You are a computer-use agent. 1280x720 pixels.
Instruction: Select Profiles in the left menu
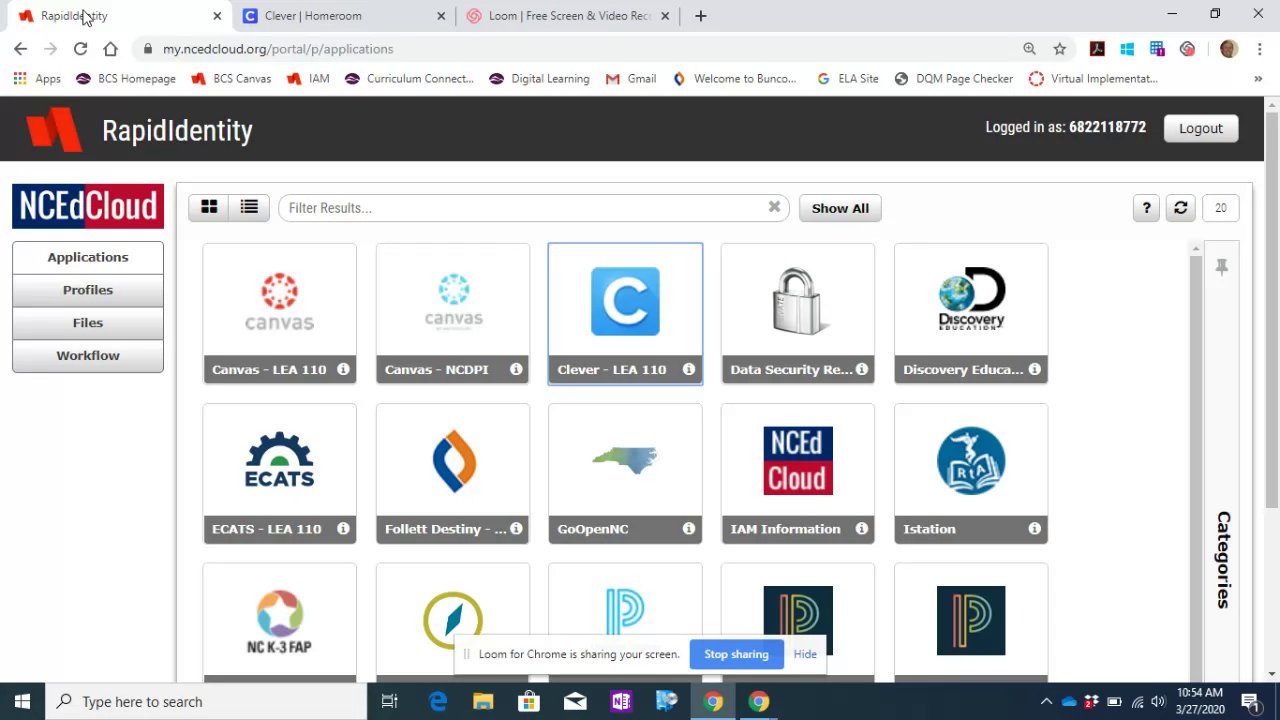coord(88,290)
